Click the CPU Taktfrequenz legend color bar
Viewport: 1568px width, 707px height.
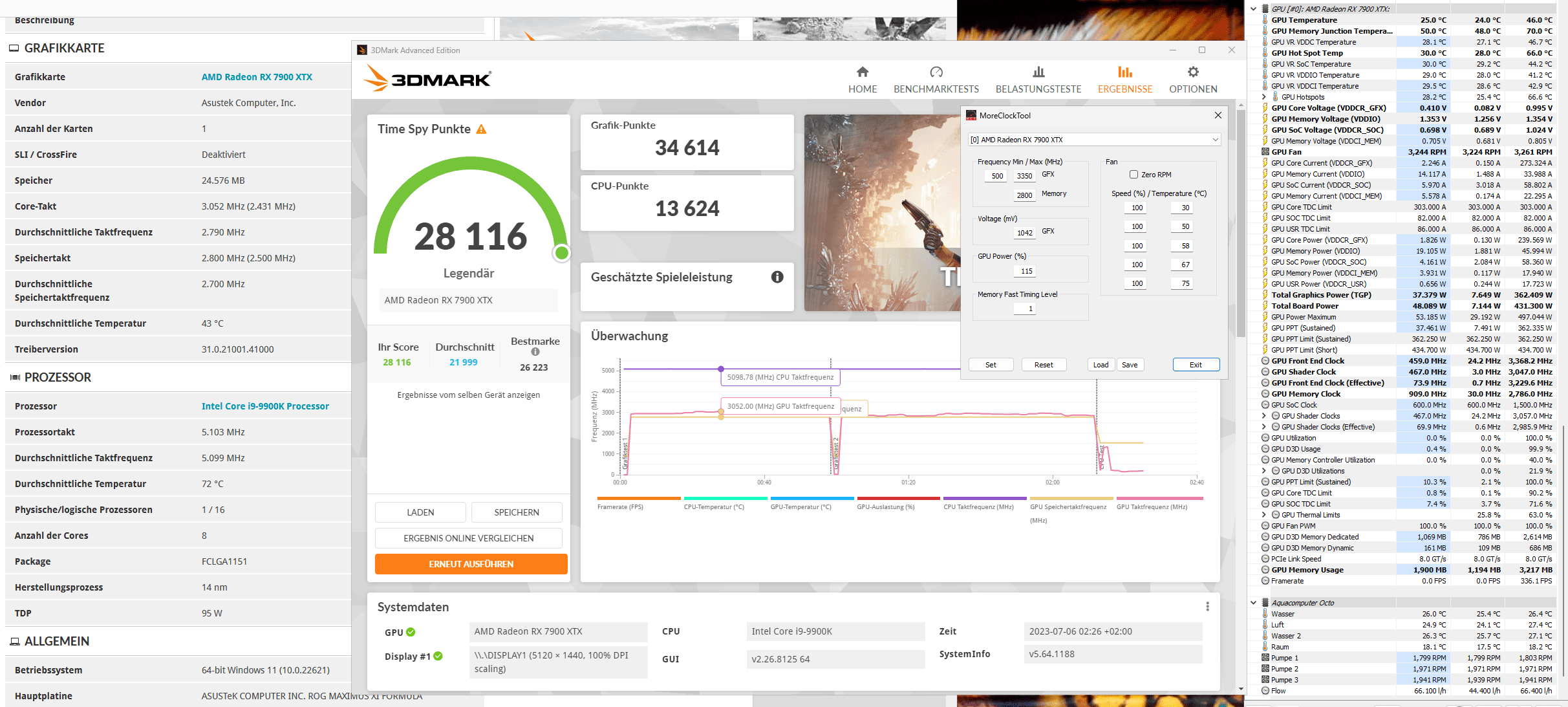985,498
